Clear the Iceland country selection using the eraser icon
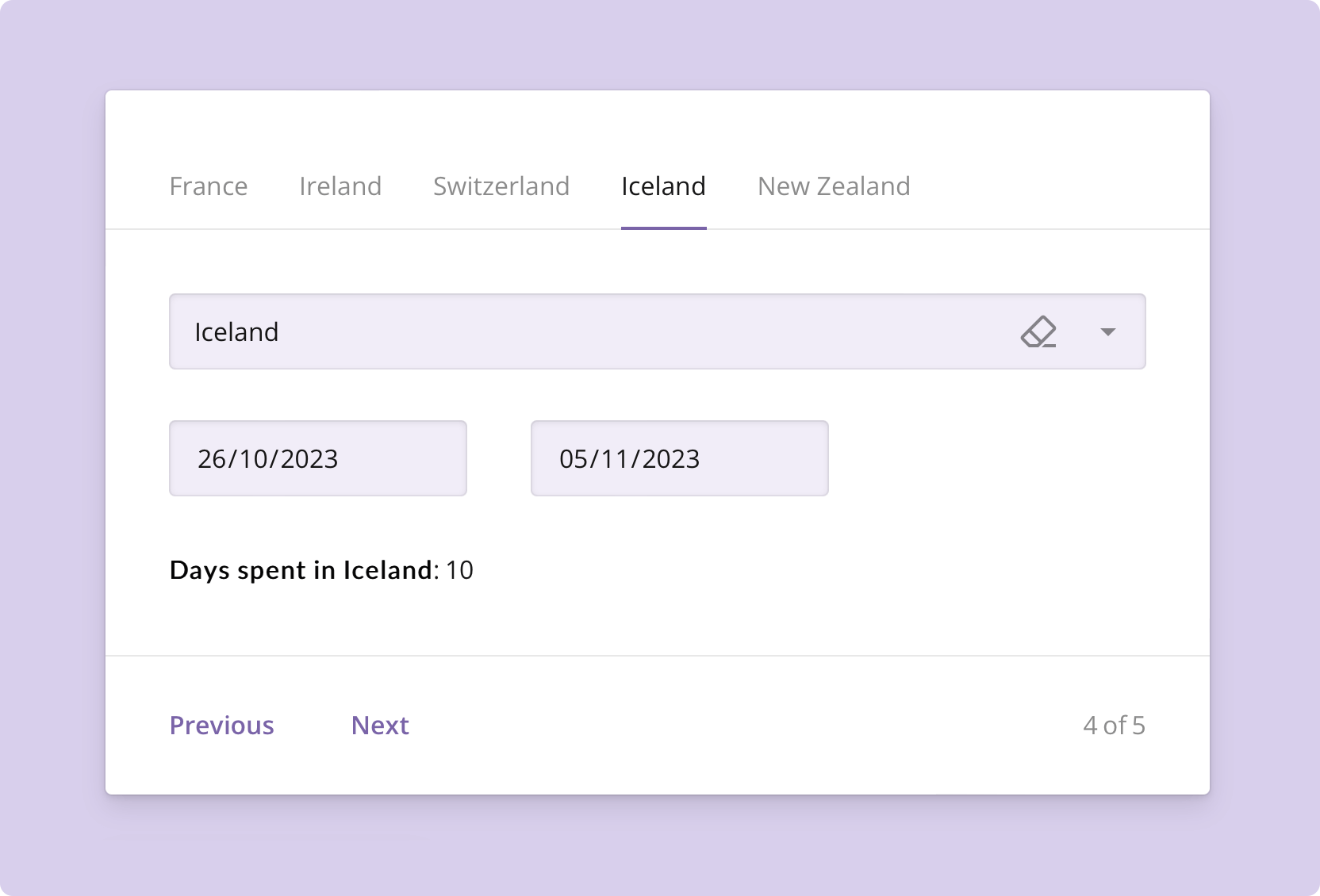Screen dimensions: 1320x896 coord(1040,331)
